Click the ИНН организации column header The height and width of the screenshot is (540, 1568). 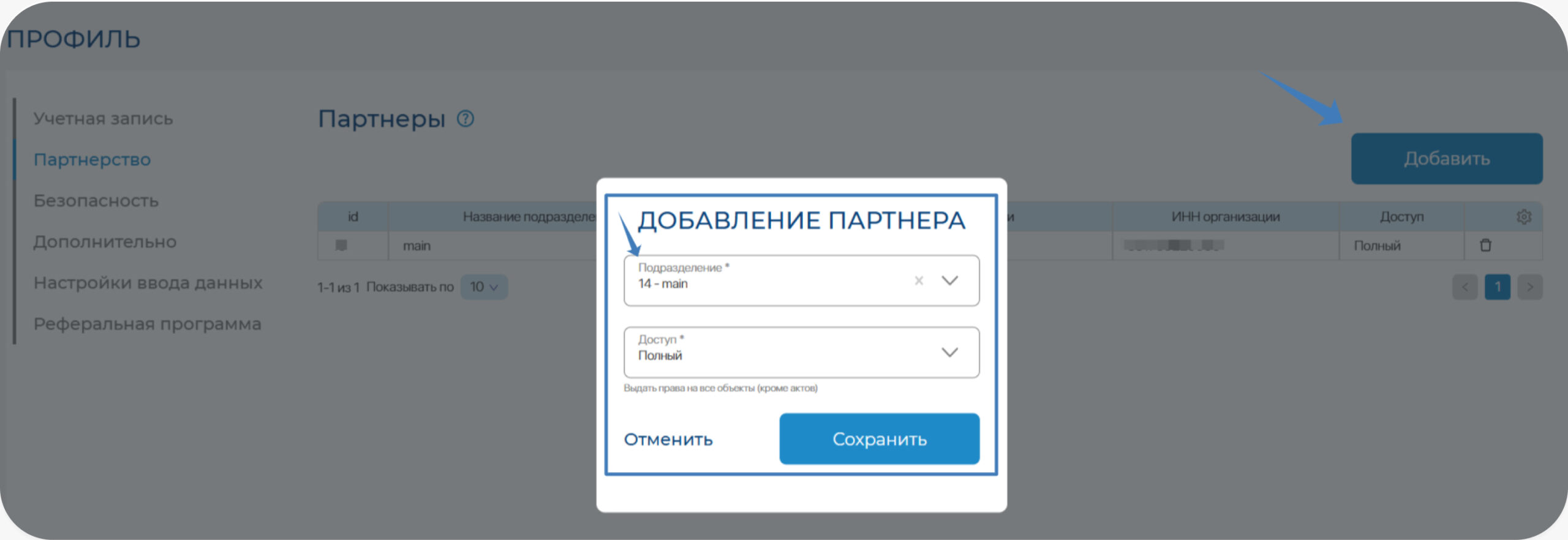(x=1226, y=217)
